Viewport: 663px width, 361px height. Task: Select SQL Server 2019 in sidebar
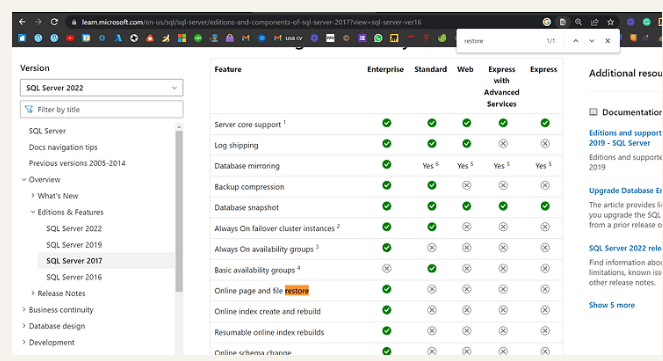(x=74, y=245)
